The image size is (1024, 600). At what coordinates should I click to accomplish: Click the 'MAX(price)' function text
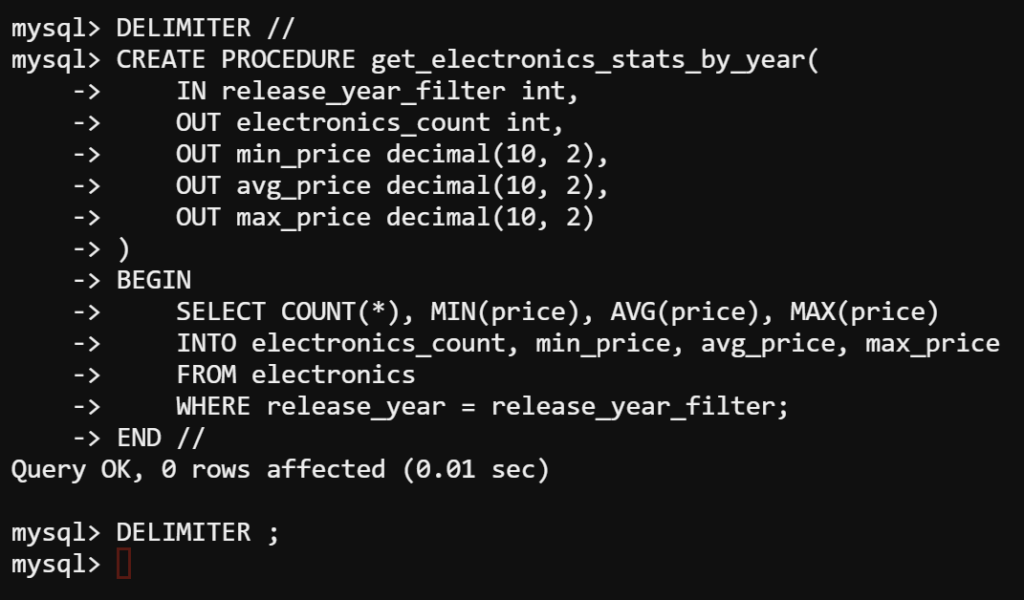(x=864, y=312)
